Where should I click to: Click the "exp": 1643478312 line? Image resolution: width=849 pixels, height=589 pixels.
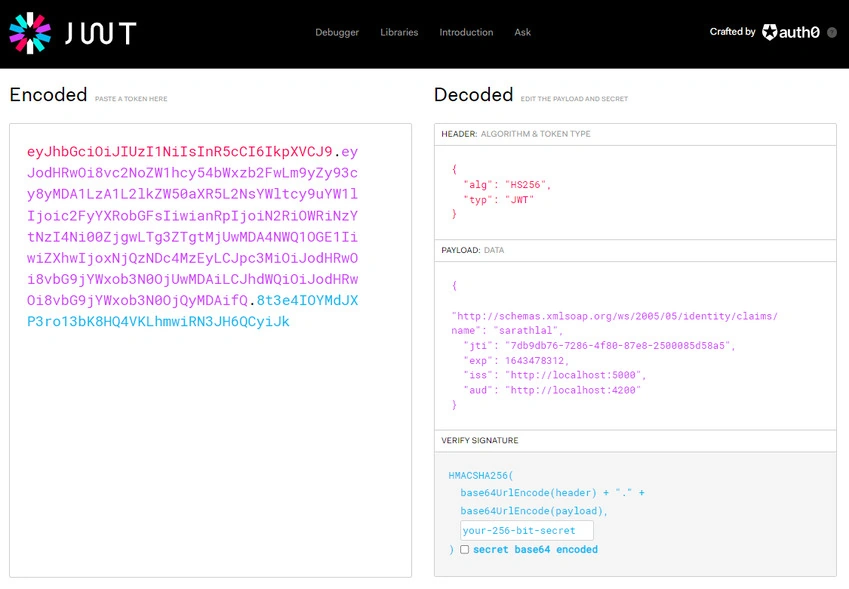click(x=516, y=361)
